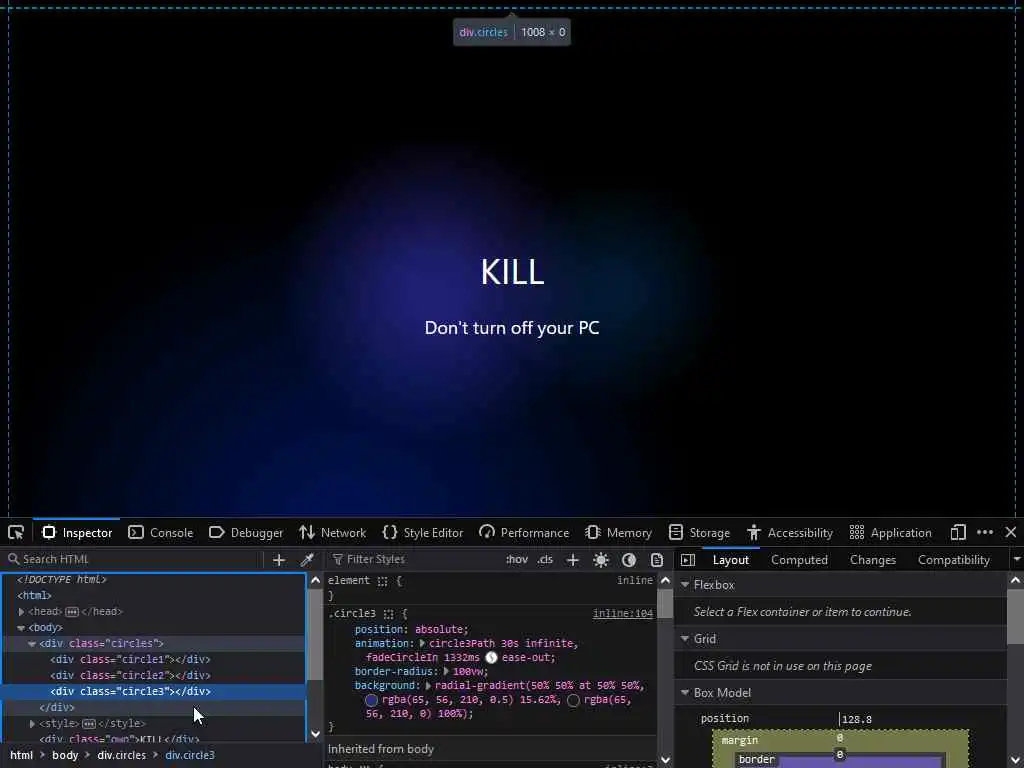Screen dimensions: 1024x768
Task: Open the inline:104 stylesheet source link
Action: coord(622,614)
